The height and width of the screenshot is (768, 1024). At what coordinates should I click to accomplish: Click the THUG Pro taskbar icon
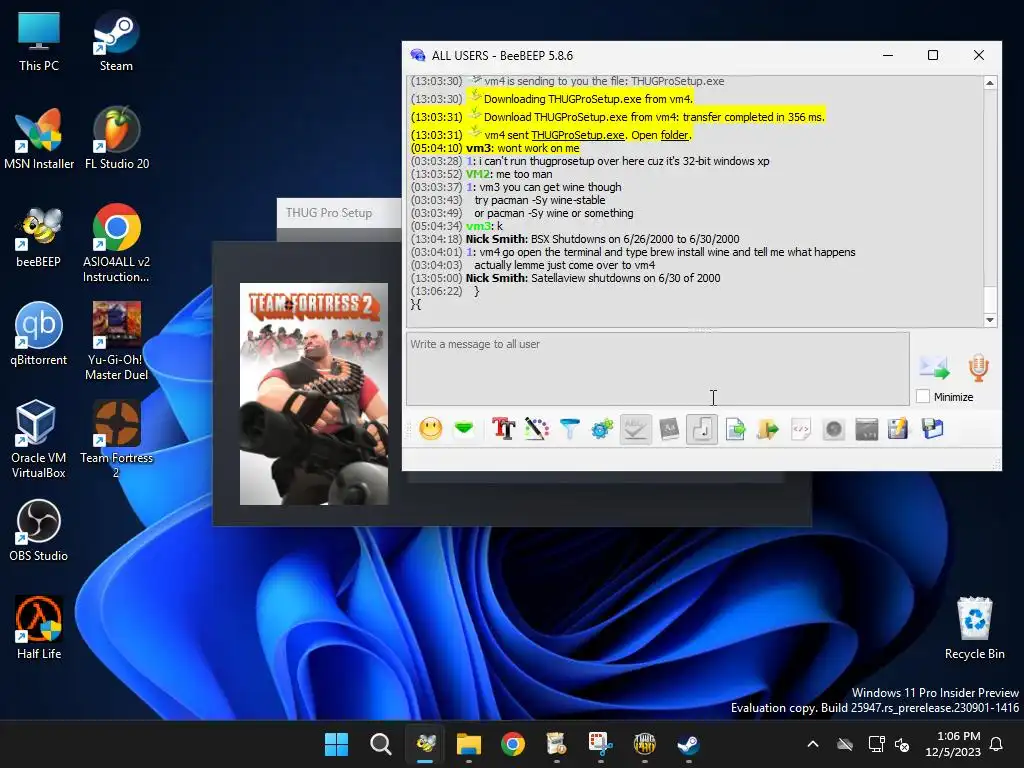(x=645, y=744)
